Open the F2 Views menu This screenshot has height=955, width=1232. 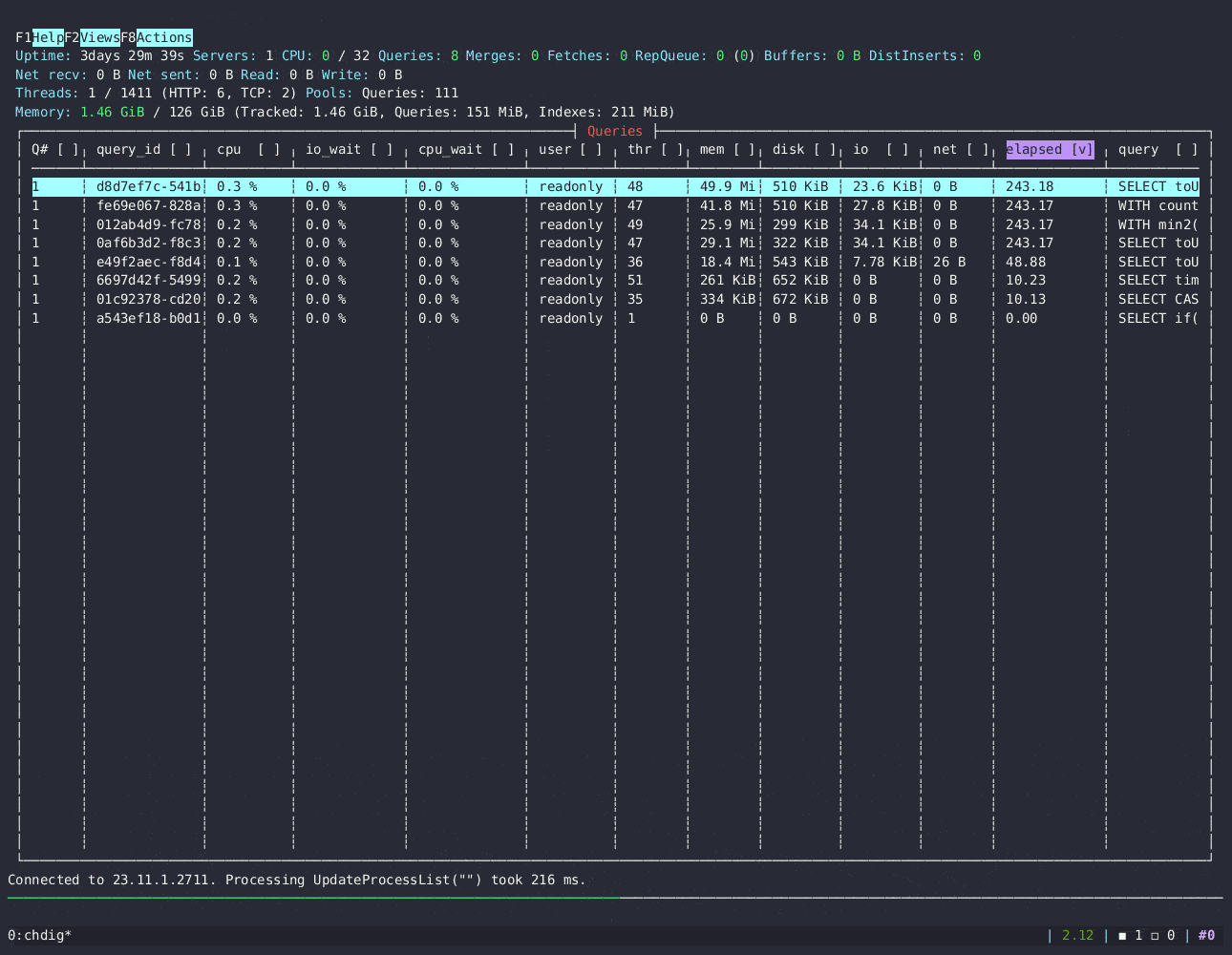click(99, 37)
